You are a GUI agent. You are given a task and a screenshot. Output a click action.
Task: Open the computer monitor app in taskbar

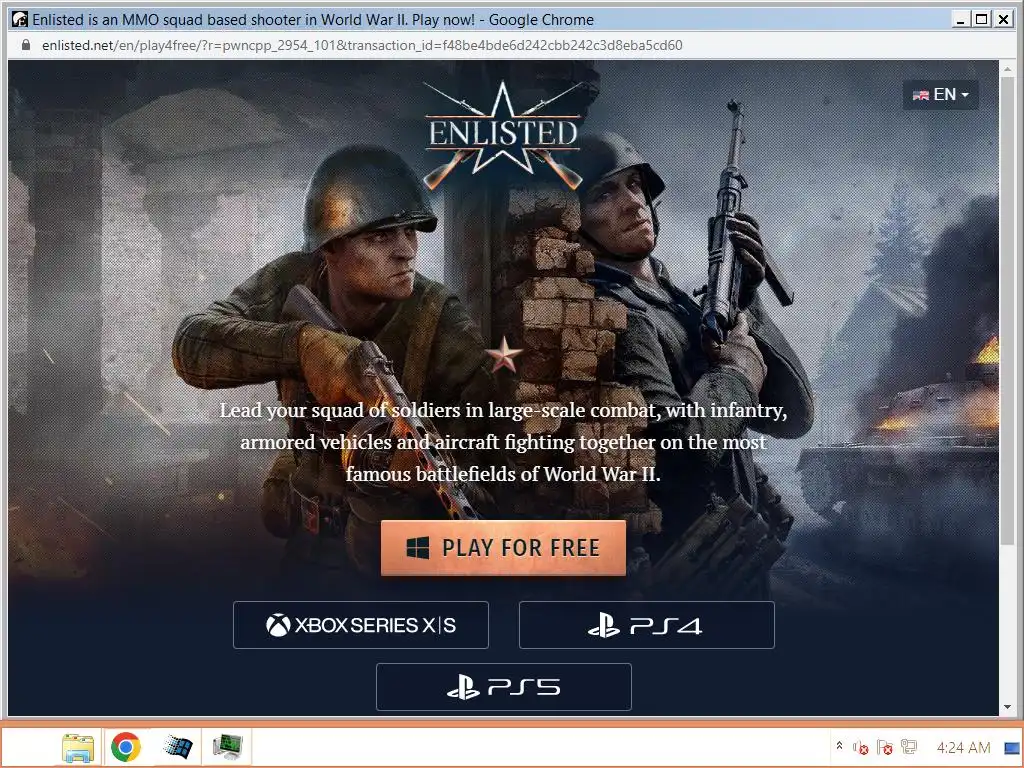227,747
